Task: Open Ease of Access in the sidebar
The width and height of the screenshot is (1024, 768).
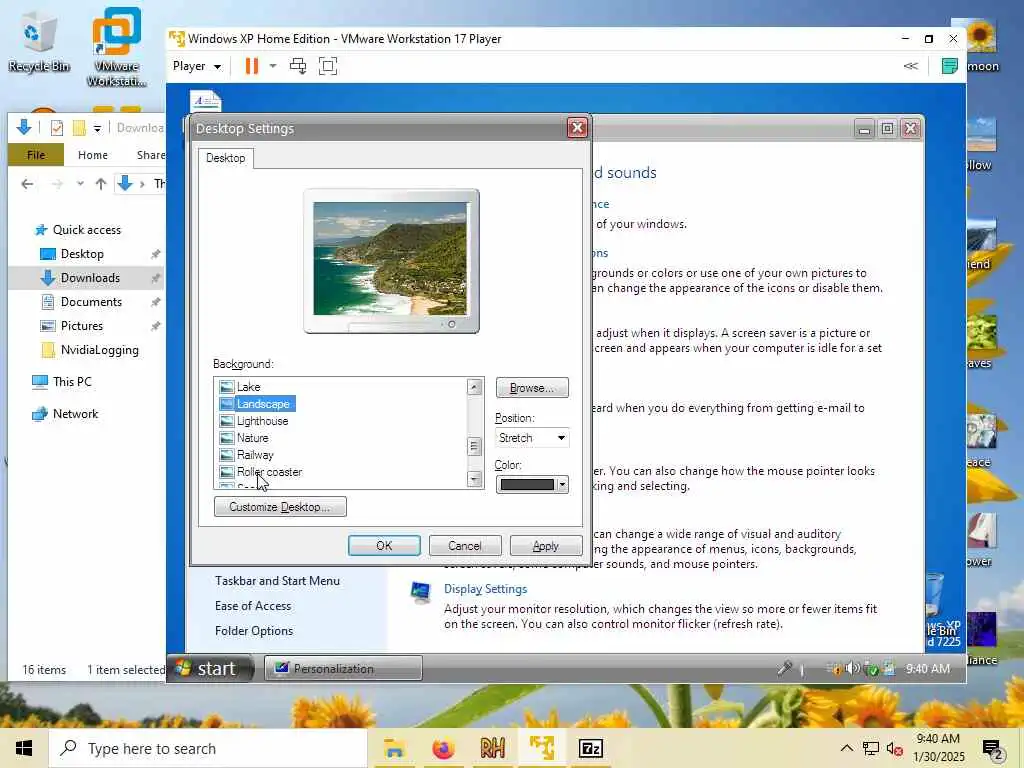Action: pyautogui.click(x=253, y=605)
